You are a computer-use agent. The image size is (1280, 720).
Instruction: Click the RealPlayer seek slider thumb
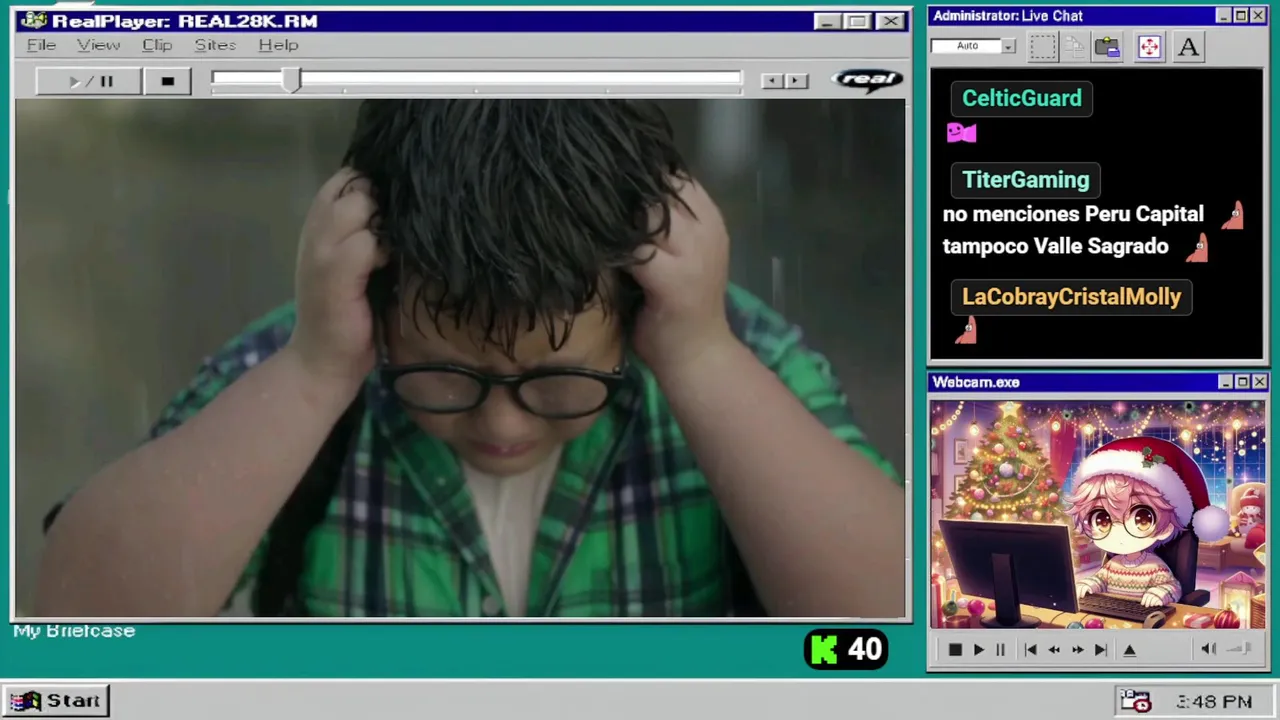(x=290, y=81)
